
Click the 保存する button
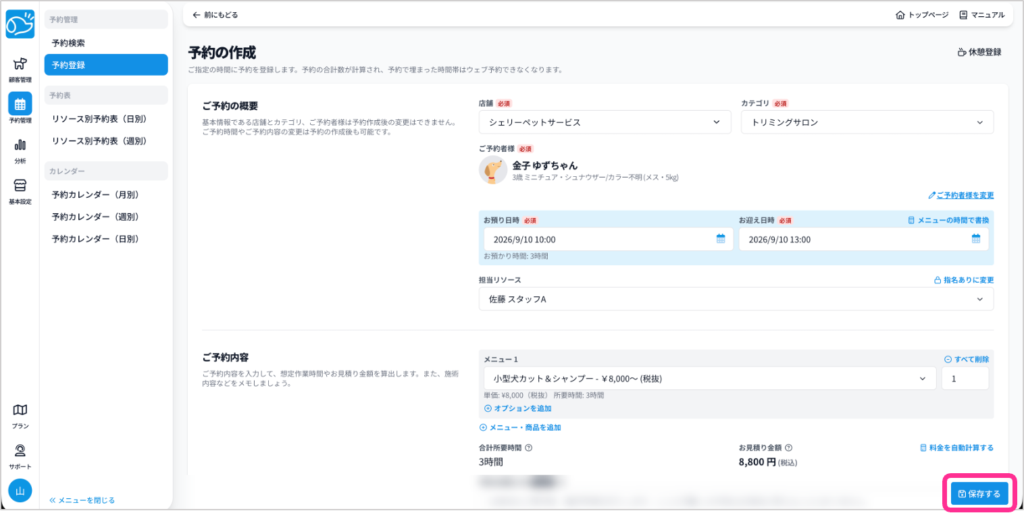click(979, 493)
